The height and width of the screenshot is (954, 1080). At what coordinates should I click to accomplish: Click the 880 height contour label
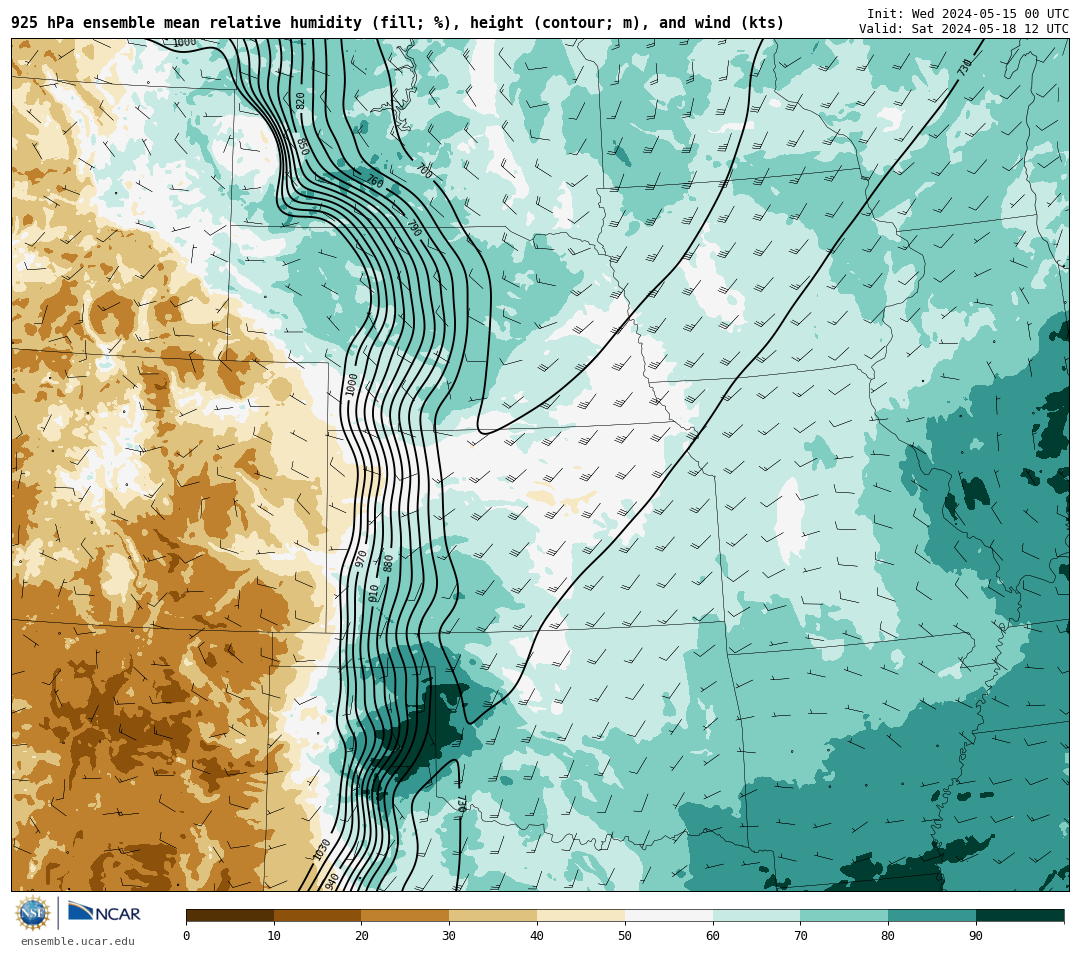tap(388, 563)
